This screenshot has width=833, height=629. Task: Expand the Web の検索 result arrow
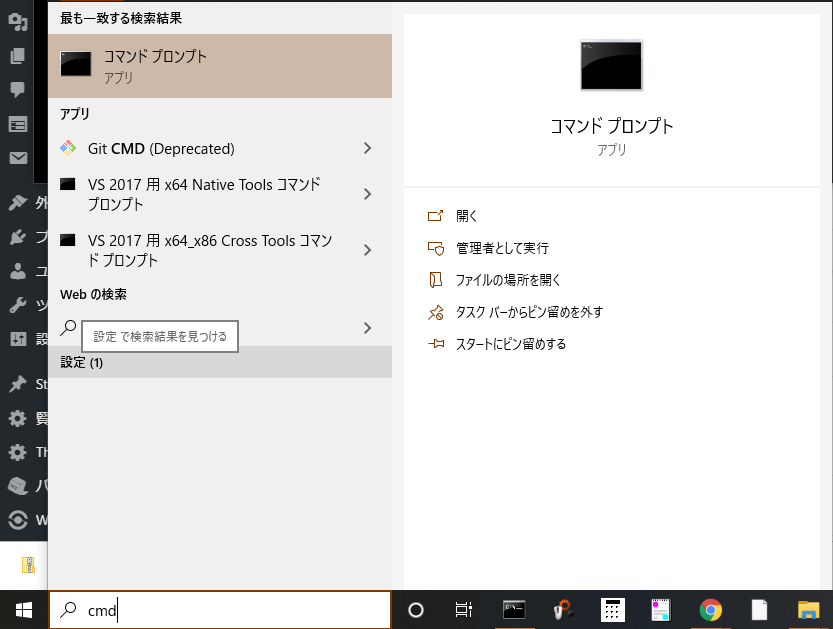pos(367,328)
